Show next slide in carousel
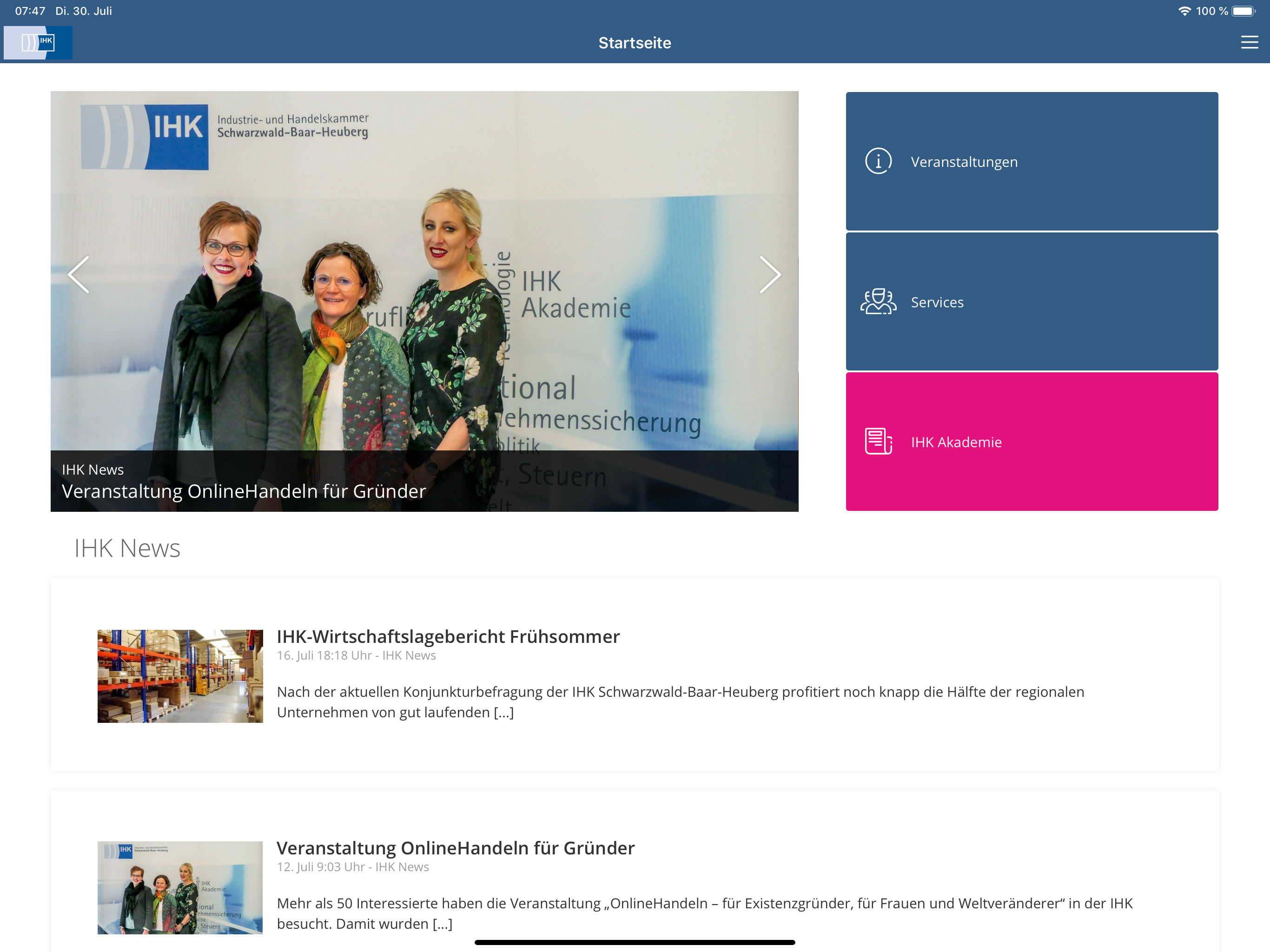This screenshot has width=1270, height=952. click(x=769, y=274)
